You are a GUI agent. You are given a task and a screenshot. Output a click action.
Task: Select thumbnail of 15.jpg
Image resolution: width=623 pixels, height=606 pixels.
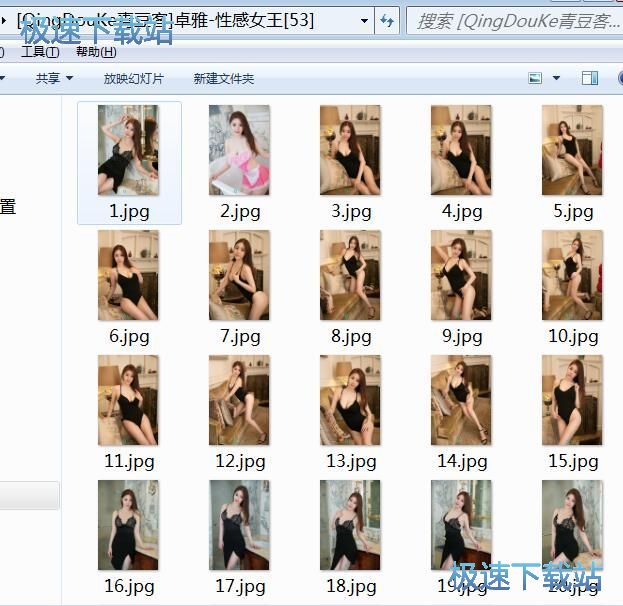point(572,400)
